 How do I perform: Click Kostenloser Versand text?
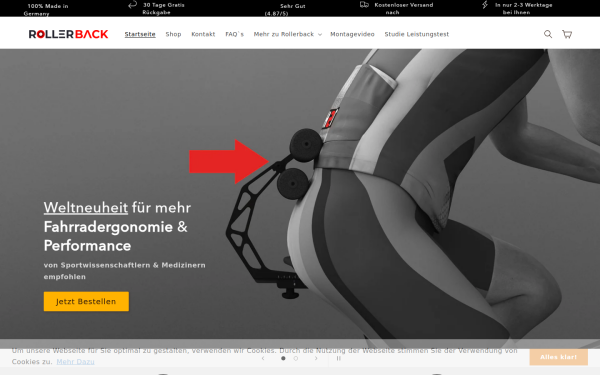[x=404, y=8]
